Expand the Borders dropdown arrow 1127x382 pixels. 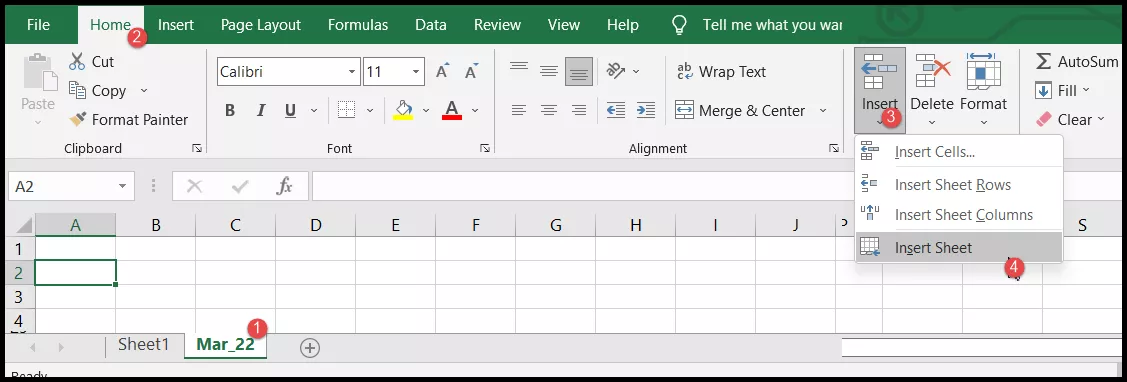[370, 111]
